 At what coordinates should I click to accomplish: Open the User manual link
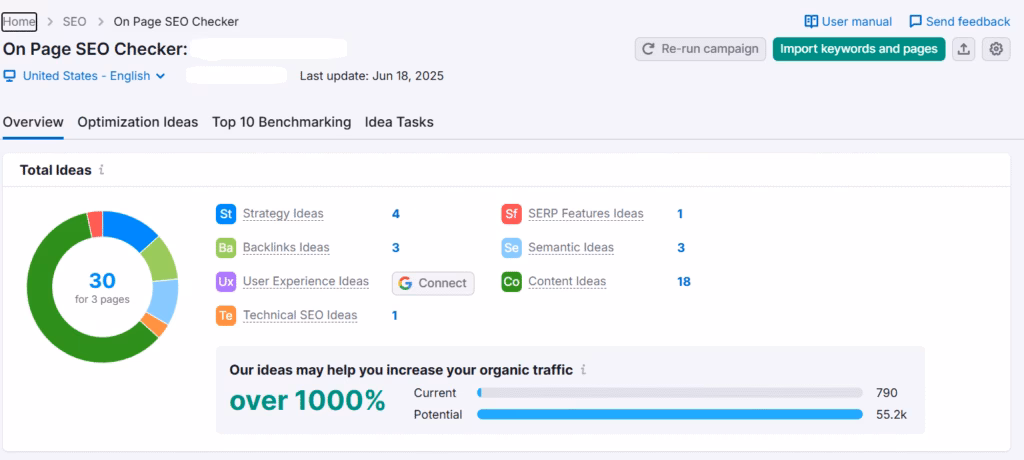(x=848, y=22)
